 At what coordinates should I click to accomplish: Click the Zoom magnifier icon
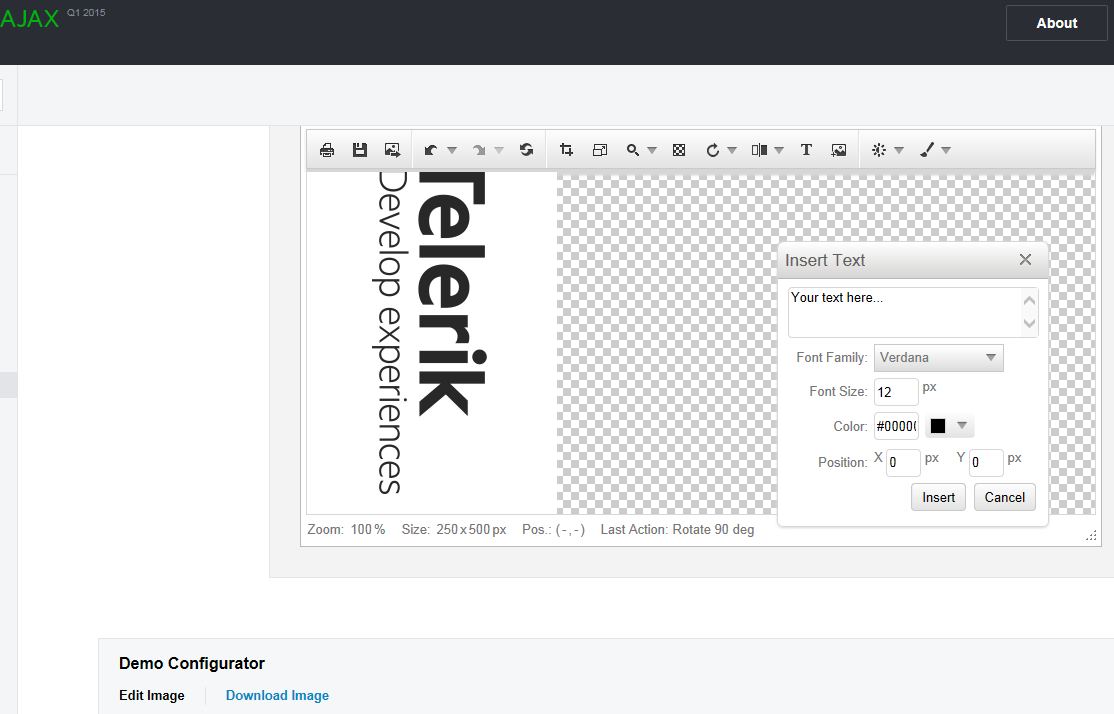[632, 150]
